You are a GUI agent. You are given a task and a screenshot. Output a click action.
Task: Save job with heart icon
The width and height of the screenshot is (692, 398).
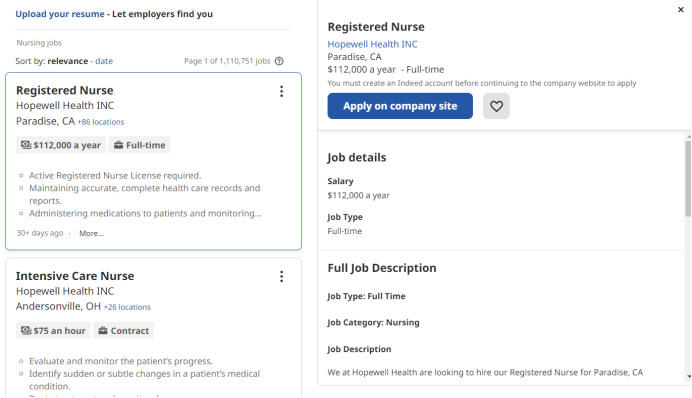[496, 106]
